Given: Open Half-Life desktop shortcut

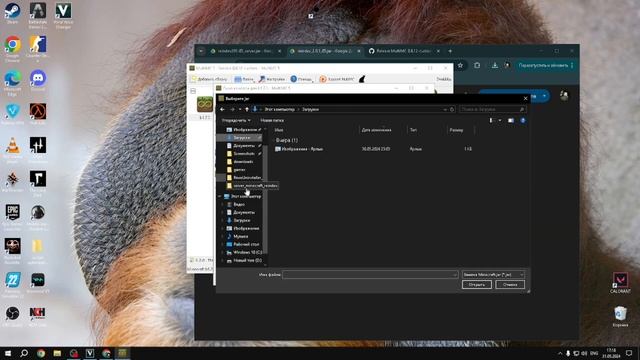Looking at the screenshot, I should (38, 113).
